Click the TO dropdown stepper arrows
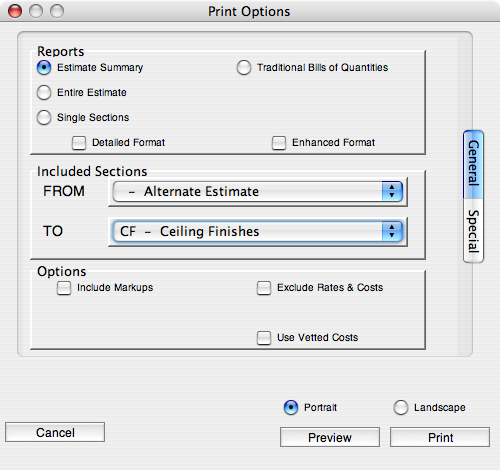The image size is (500, 470). pos(392,232)
